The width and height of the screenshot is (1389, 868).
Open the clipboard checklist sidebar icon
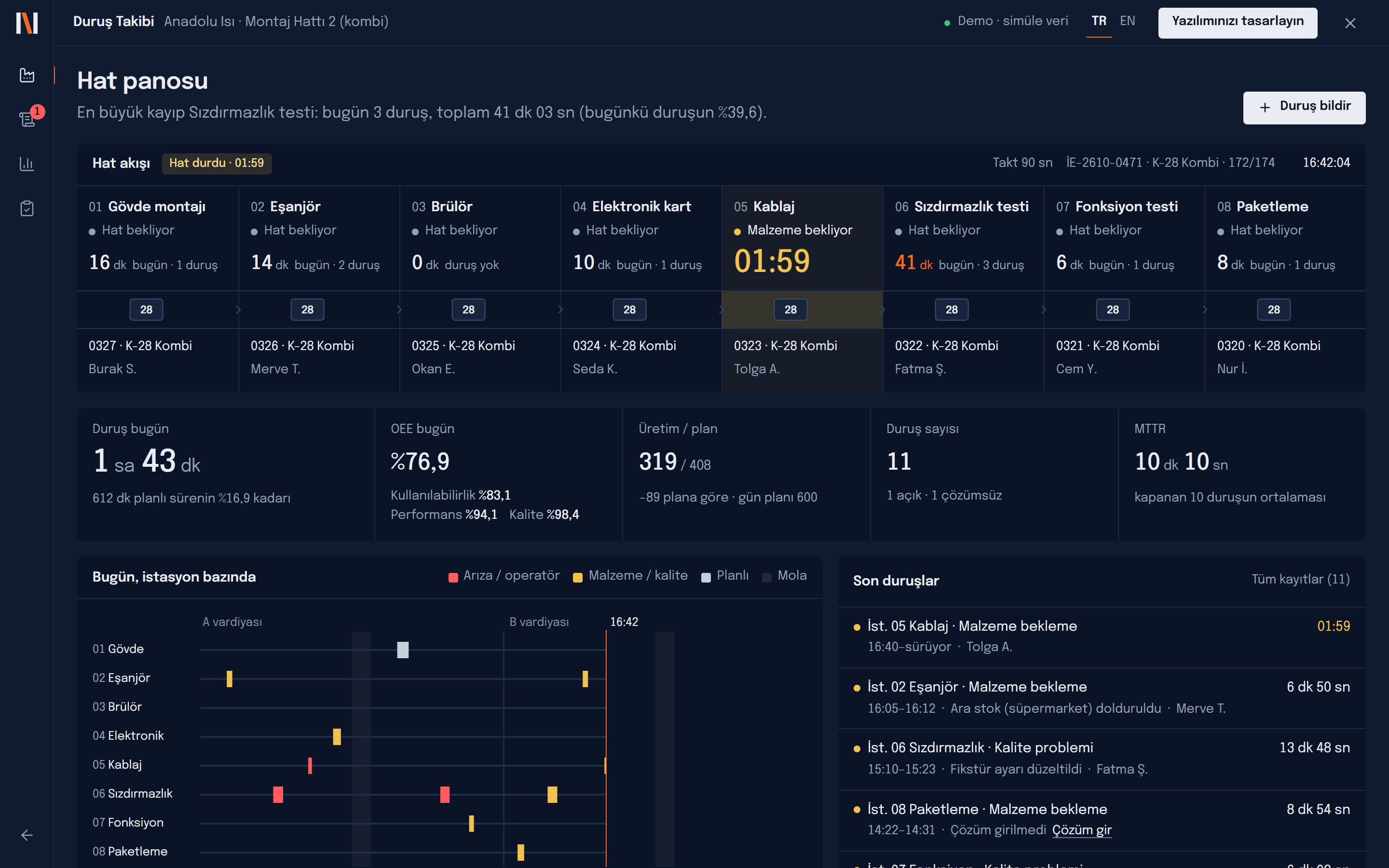tap(27, 208)
